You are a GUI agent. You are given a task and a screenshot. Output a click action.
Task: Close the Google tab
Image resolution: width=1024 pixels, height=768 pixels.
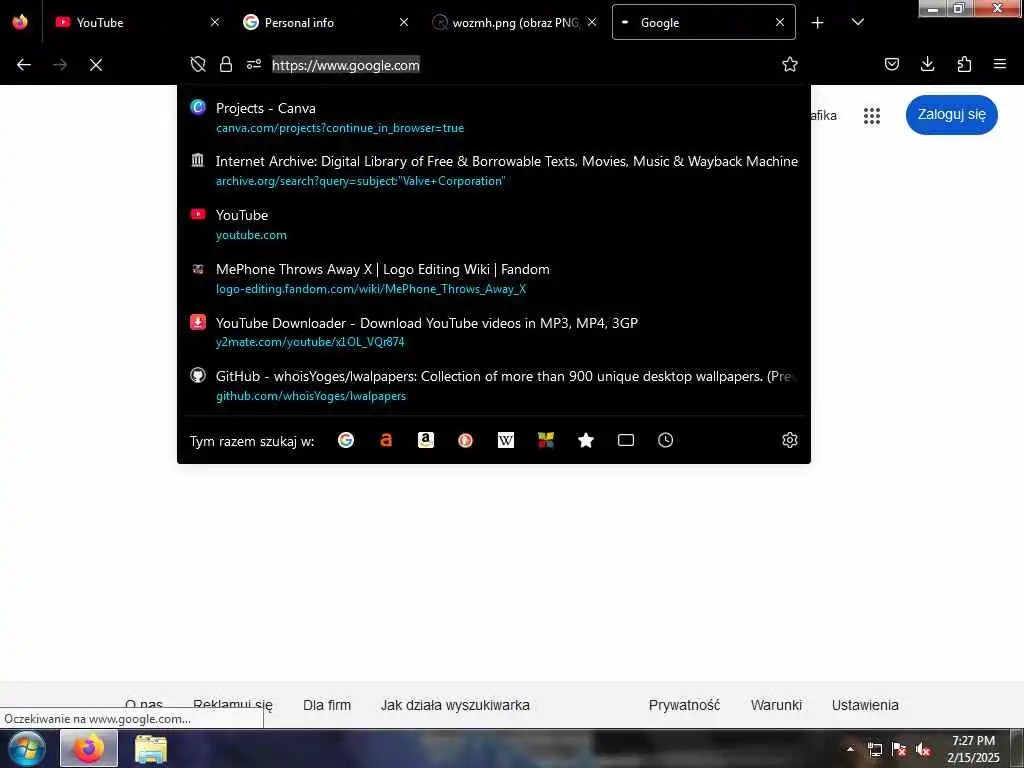(780, 22)
